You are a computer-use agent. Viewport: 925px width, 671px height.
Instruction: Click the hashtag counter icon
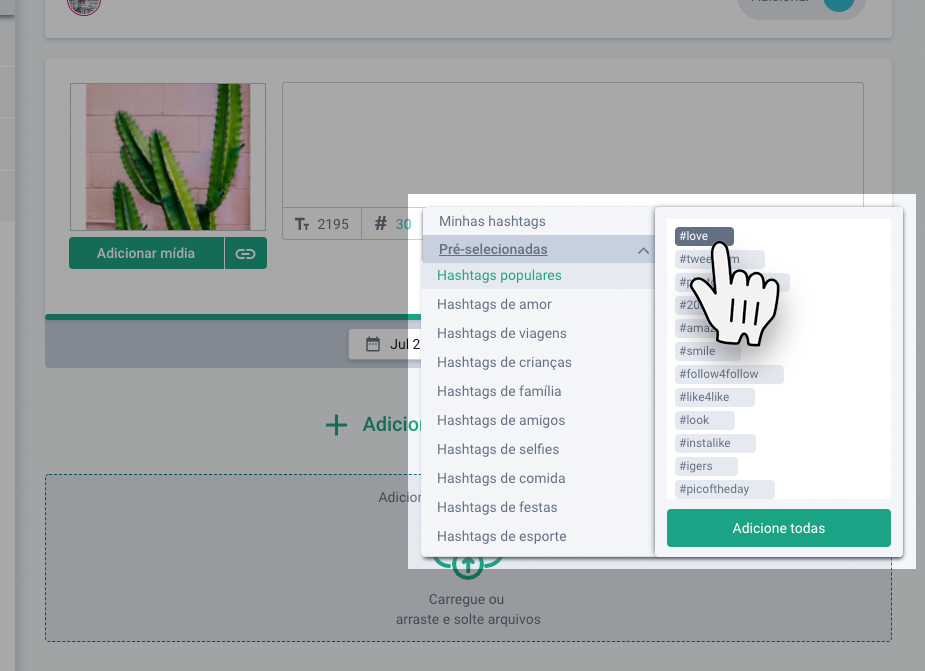tap(380, 224)
